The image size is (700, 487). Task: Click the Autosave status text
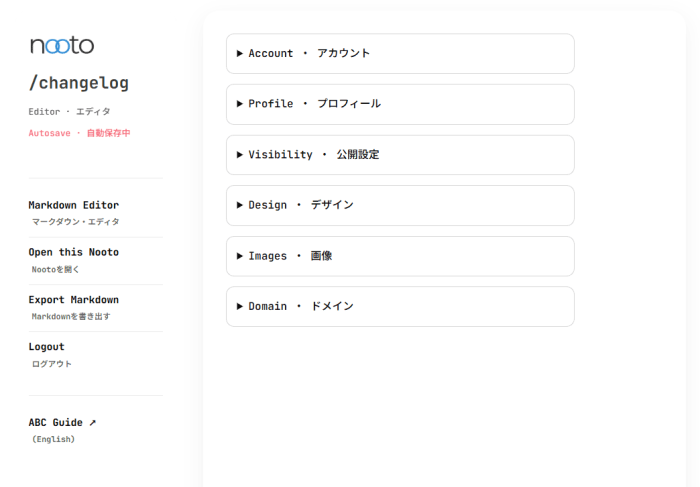[x=79, y=133]
